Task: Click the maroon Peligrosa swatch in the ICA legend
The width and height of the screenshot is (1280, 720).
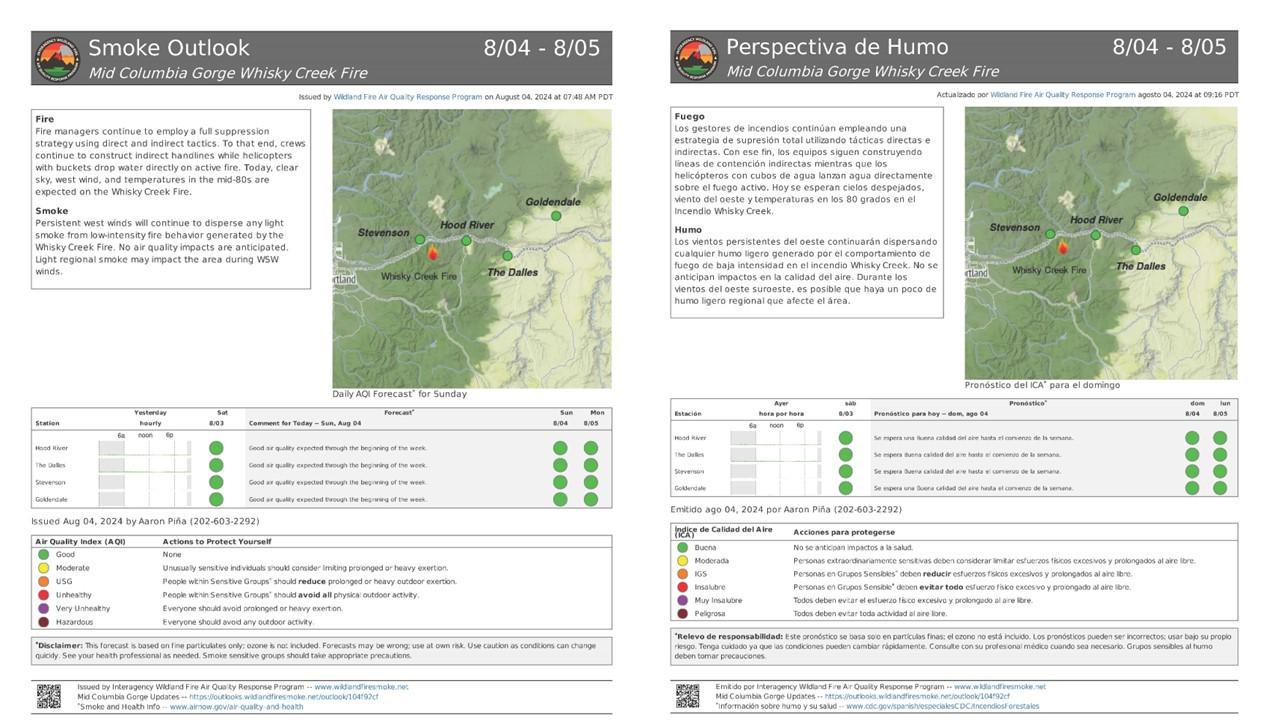Action: [x=682, y=613]
